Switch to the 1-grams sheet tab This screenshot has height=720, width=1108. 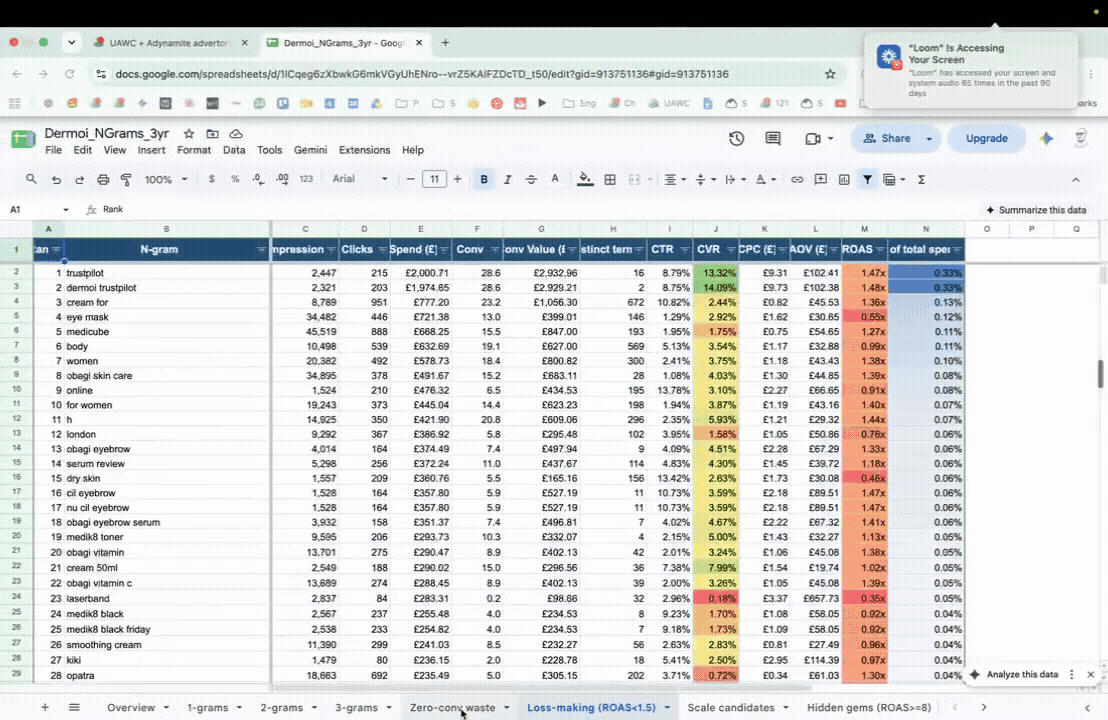(207, 707)
